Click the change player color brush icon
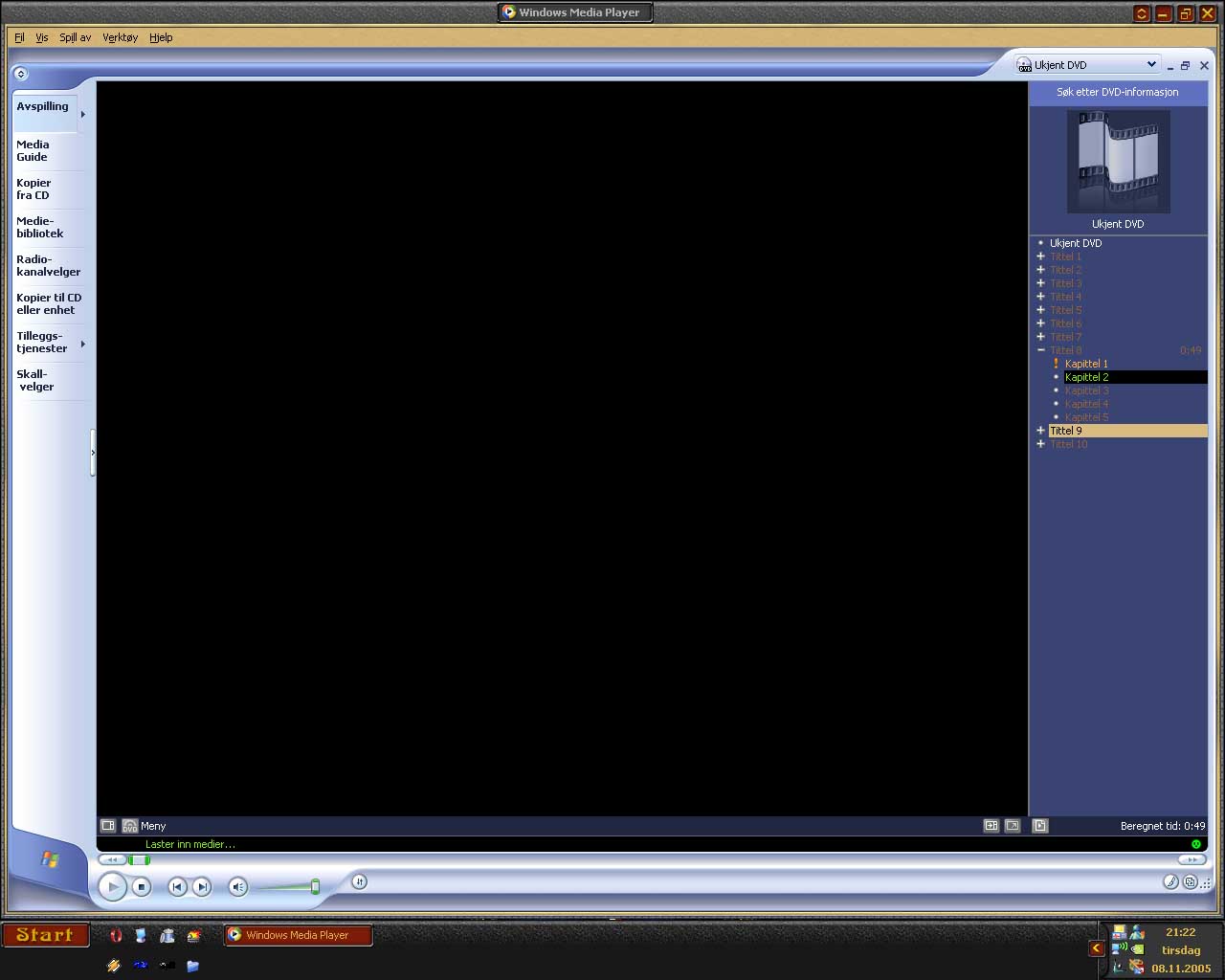Screen dimensions: 1225x980 (1170, 882)
